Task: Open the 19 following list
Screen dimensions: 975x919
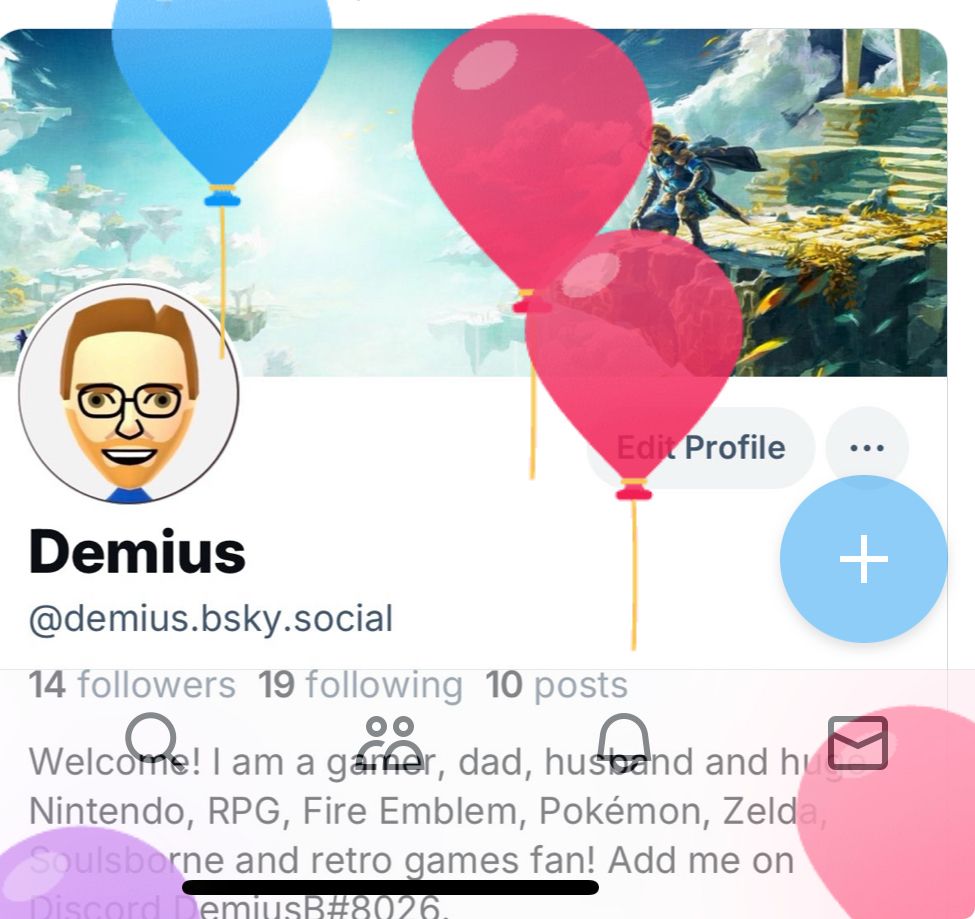Action: 360,685
